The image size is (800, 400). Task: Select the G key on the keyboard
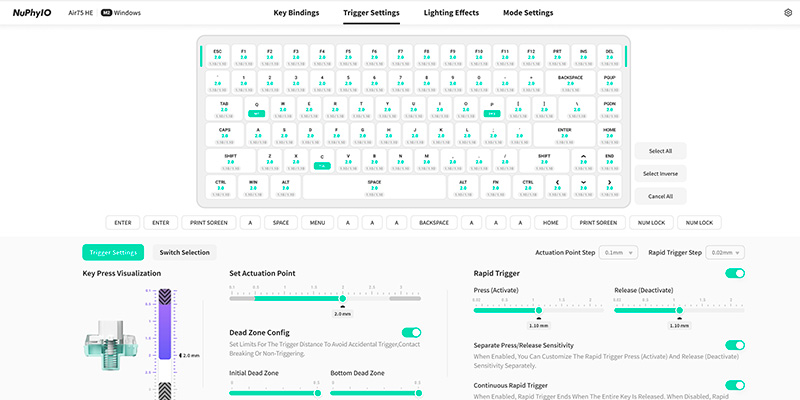pyautogui.click(x=362, y=135)
